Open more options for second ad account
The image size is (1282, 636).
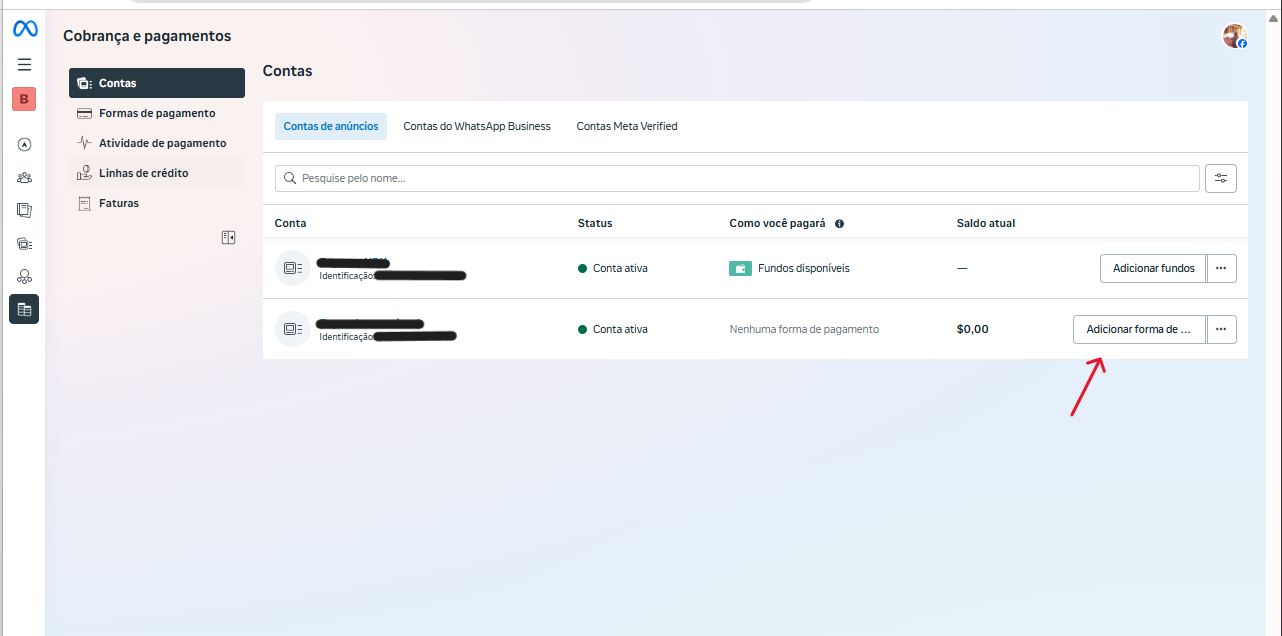tap(1221, 329)
